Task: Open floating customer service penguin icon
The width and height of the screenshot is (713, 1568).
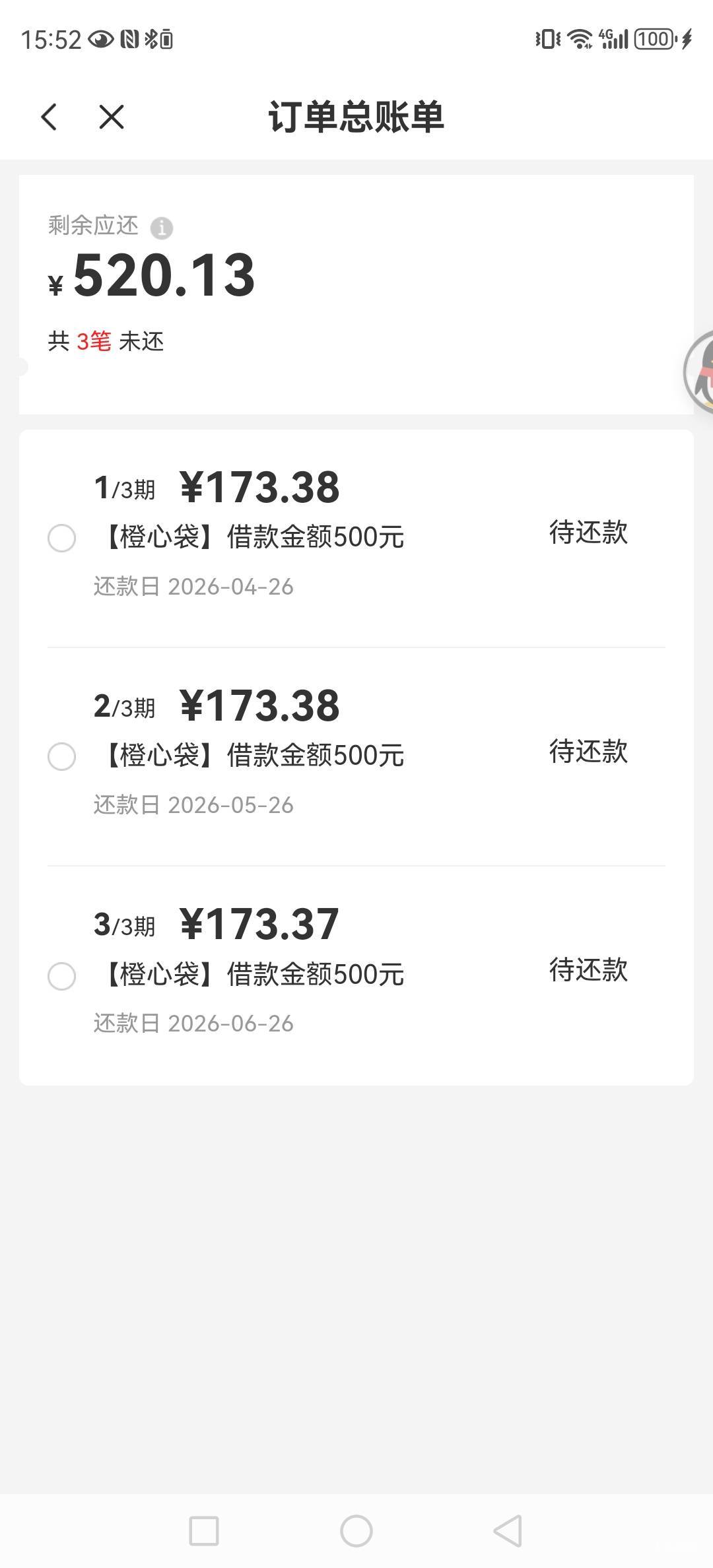Action: (x=700, y=373)
